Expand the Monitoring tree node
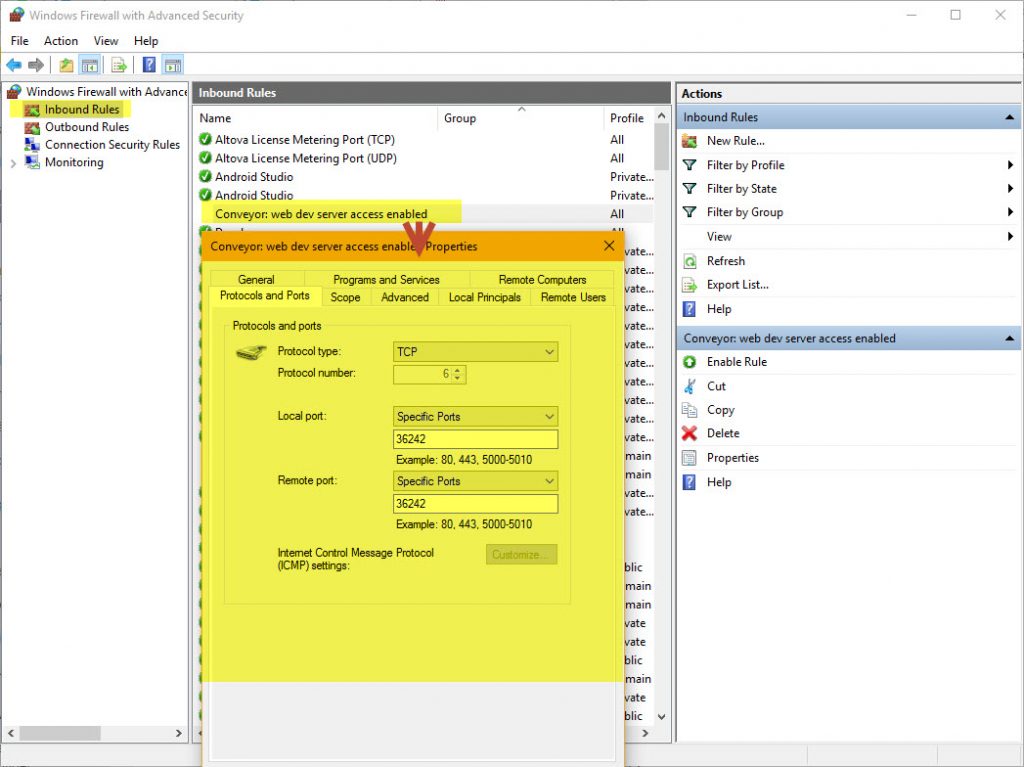1024x767 pixels. (x=13, y=163)
